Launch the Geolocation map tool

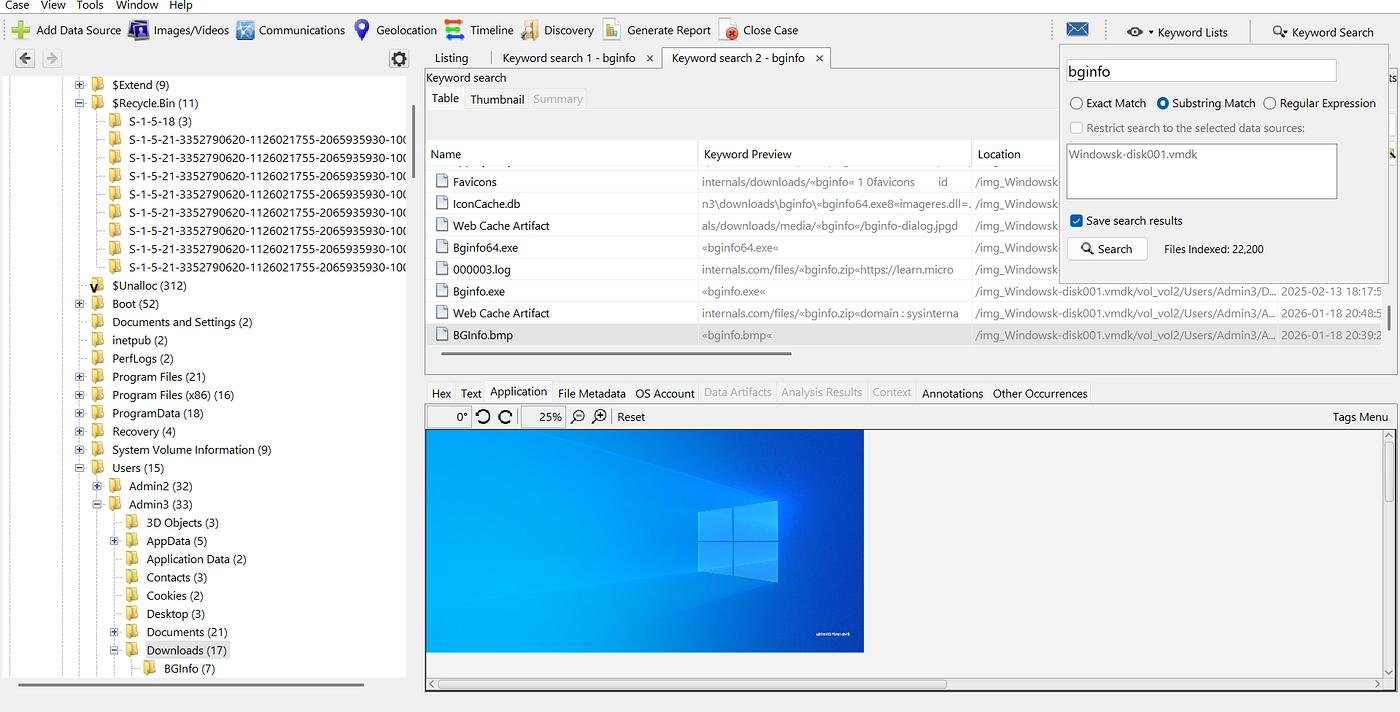pyautogui.click(x=362, y=30)
